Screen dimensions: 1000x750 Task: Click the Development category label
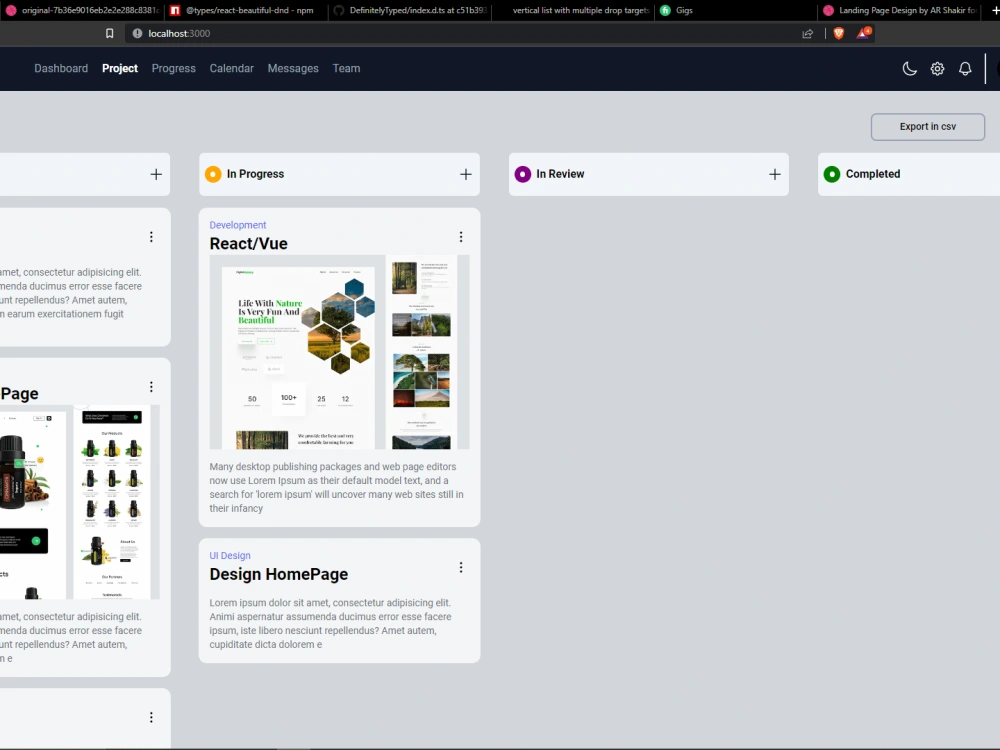pos(238,225)
